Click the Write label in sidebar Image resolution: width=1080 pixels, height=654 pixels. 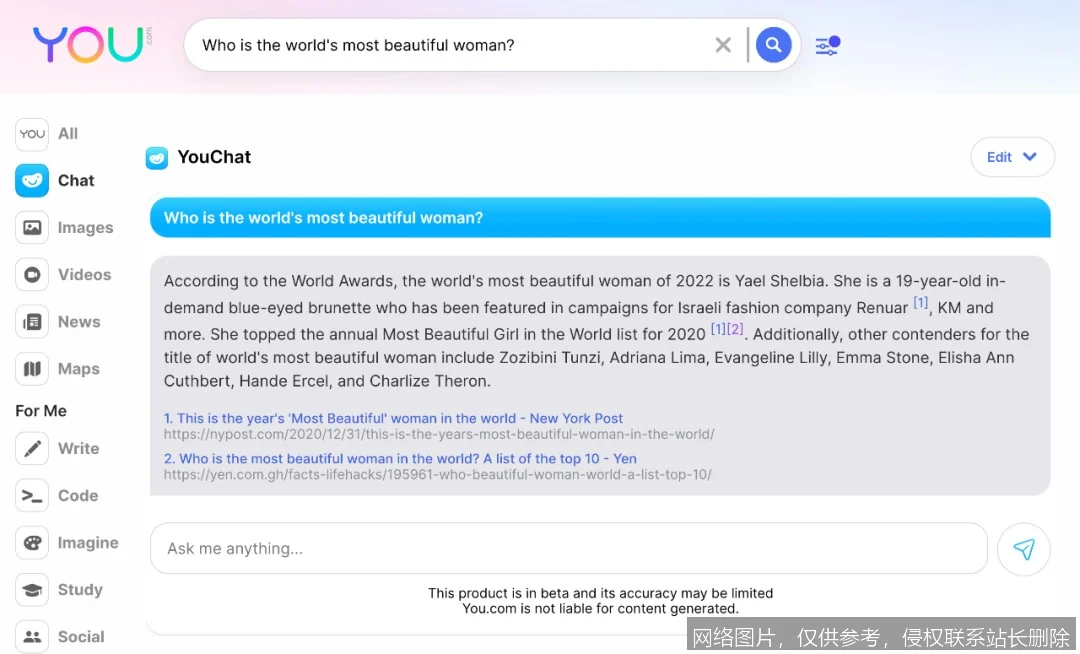(79, 449)
